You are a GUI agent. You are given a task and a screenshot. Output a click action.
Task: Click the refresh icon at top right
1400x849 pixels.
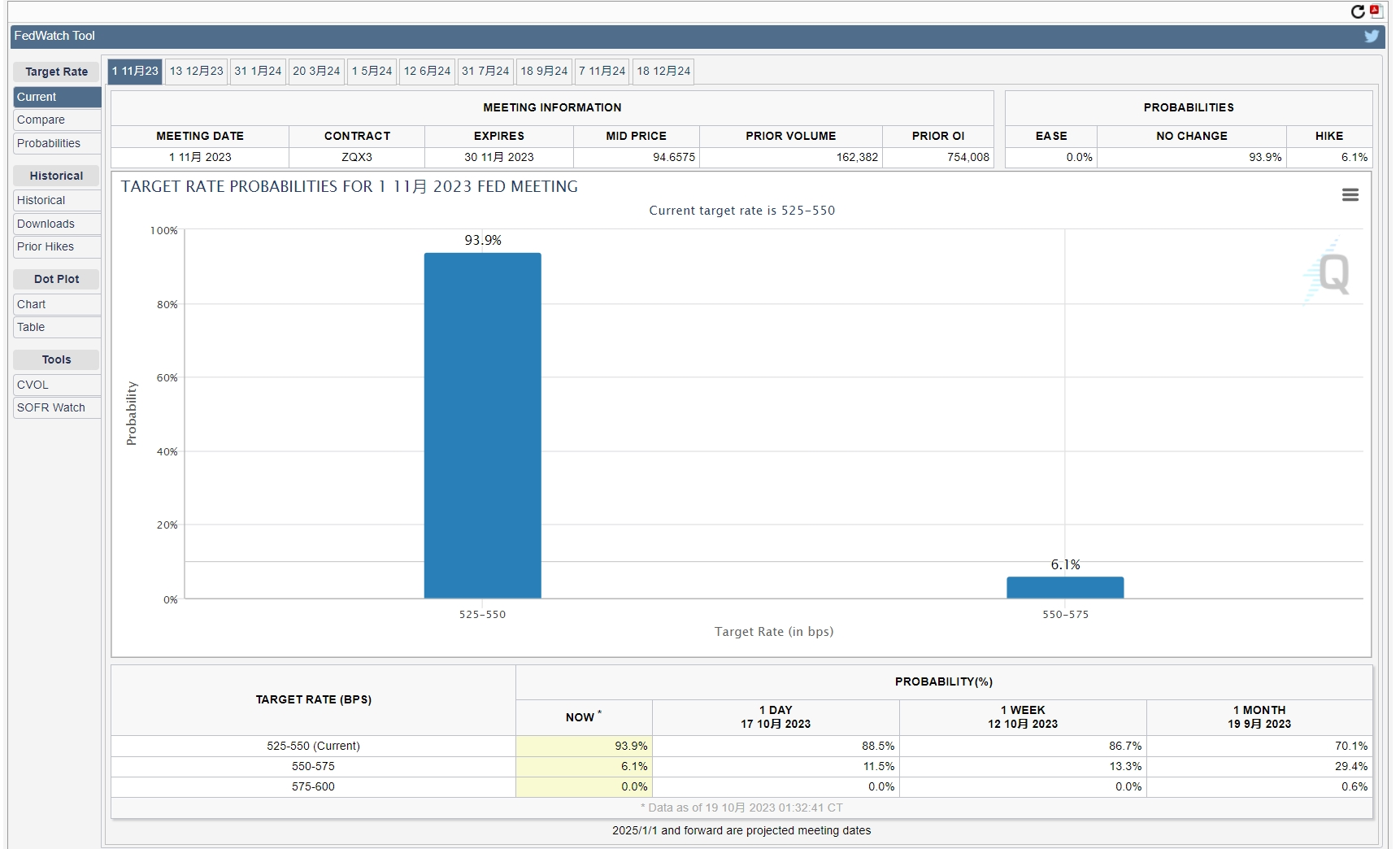coord(1358,11)
